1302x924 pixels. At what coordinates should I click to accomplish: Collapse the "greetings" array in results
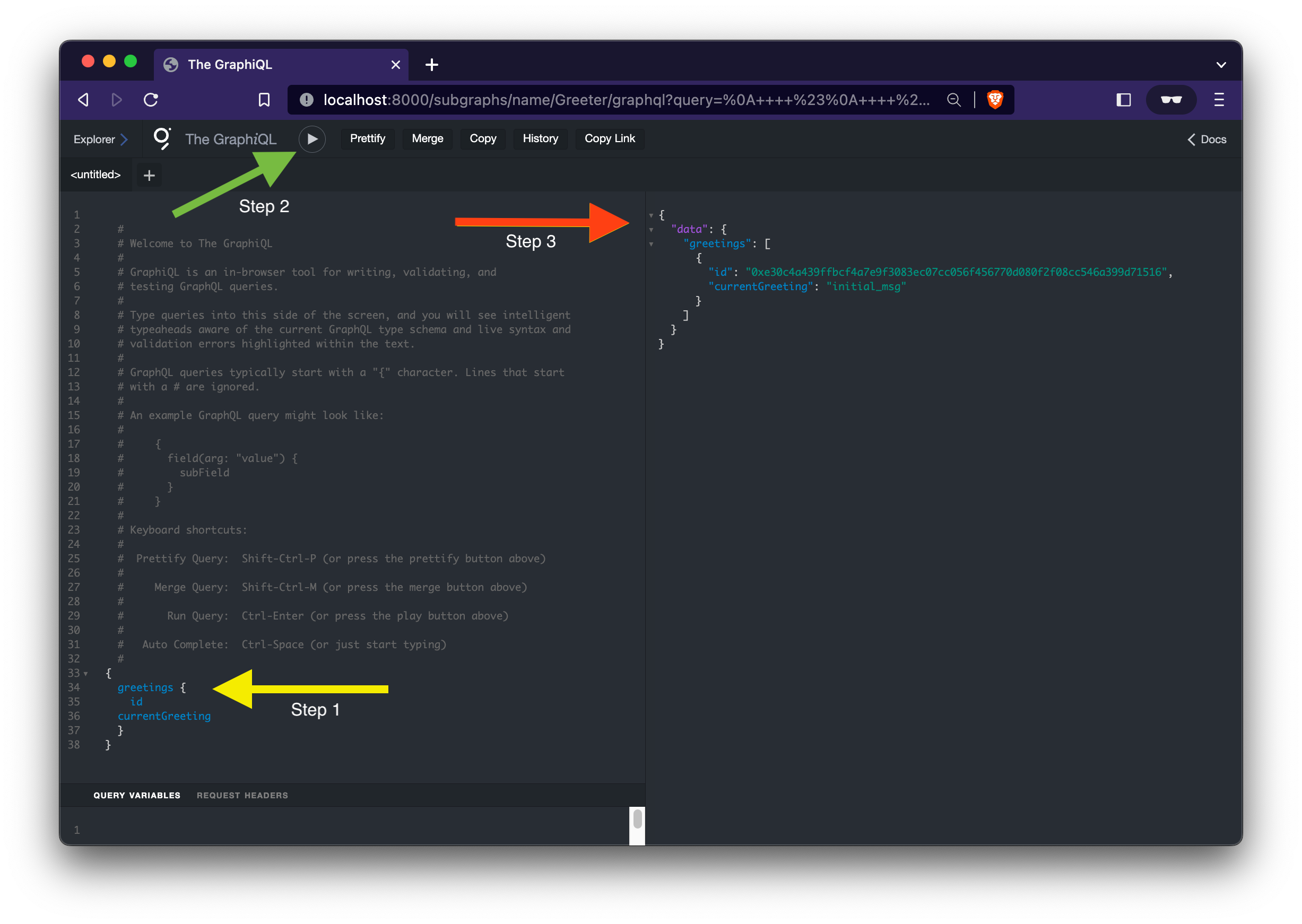(x=651, y=244)
